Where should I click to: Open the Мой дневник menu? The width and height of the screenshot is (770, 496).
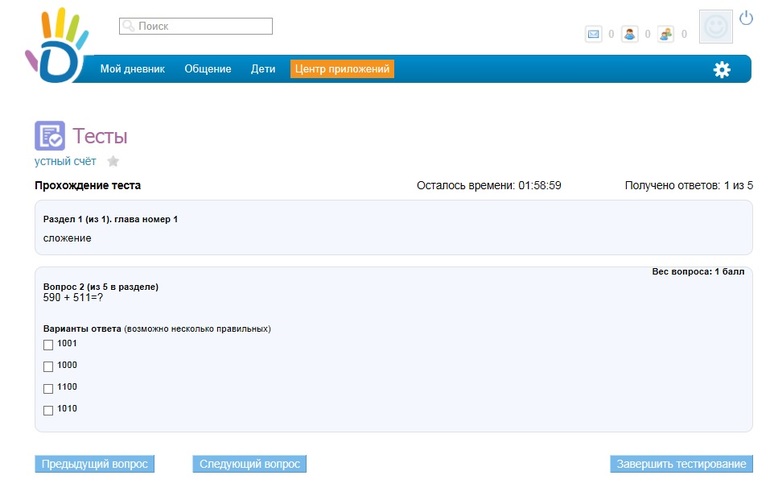(x=132, y=69)
